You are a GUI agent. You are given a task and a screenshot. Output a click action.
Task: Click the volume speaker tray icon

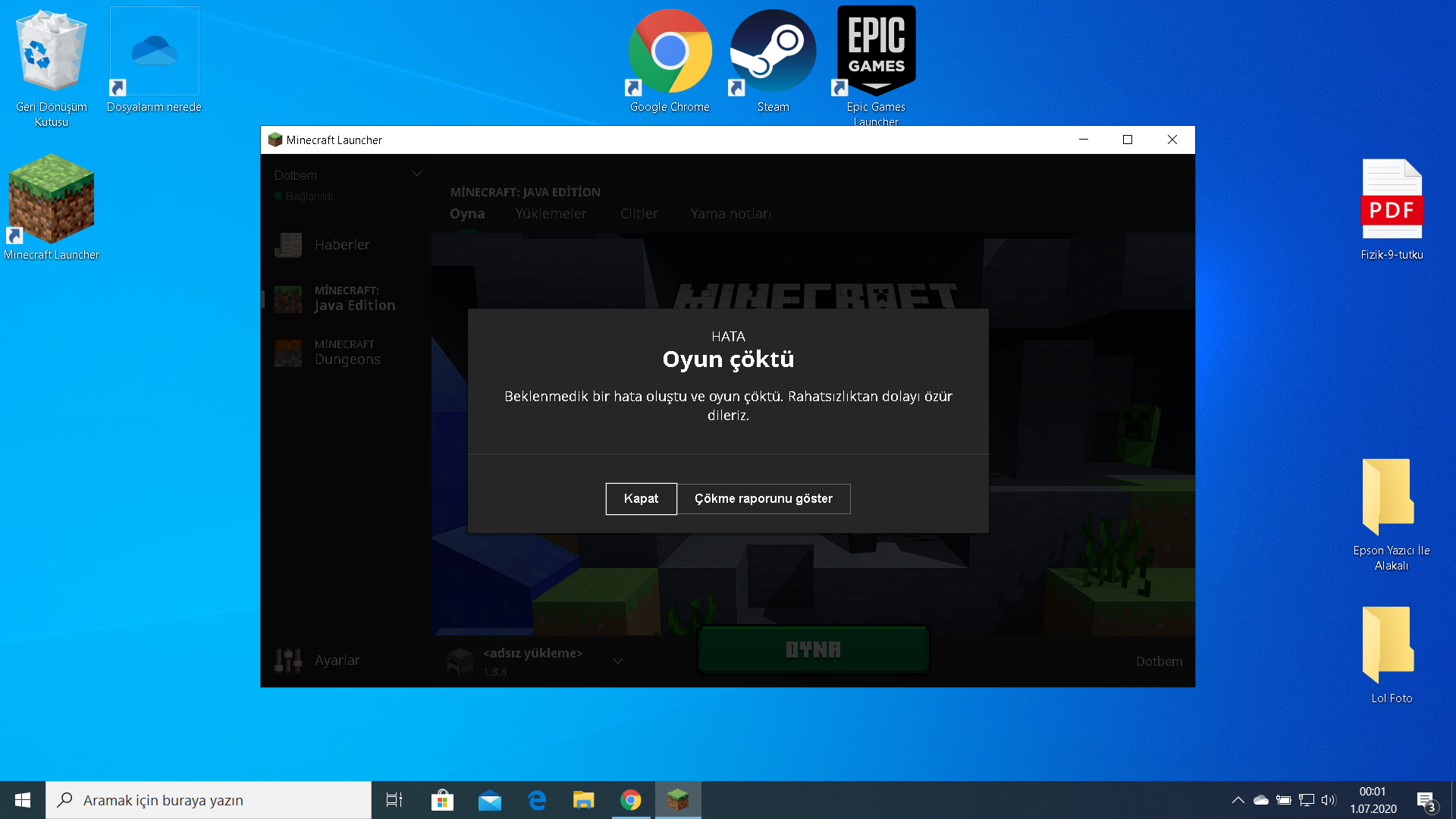tap(1329, 800)
